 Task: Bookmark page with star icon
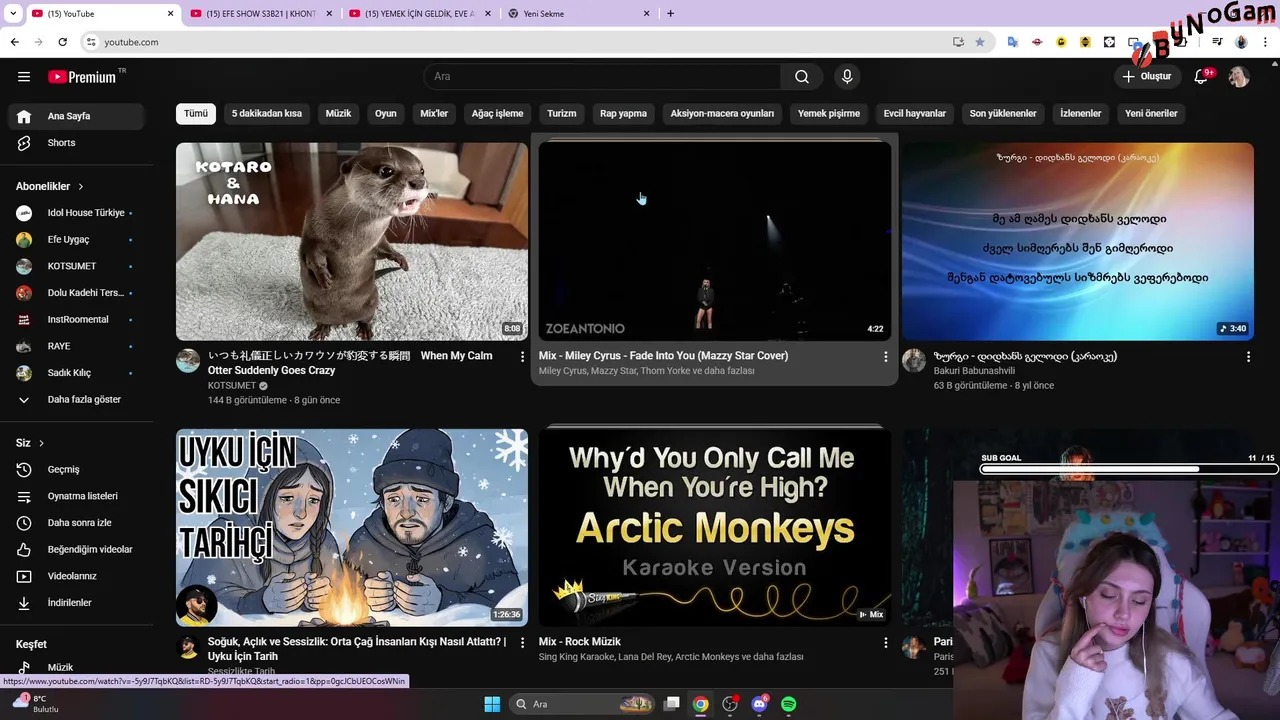coord(980,42)
